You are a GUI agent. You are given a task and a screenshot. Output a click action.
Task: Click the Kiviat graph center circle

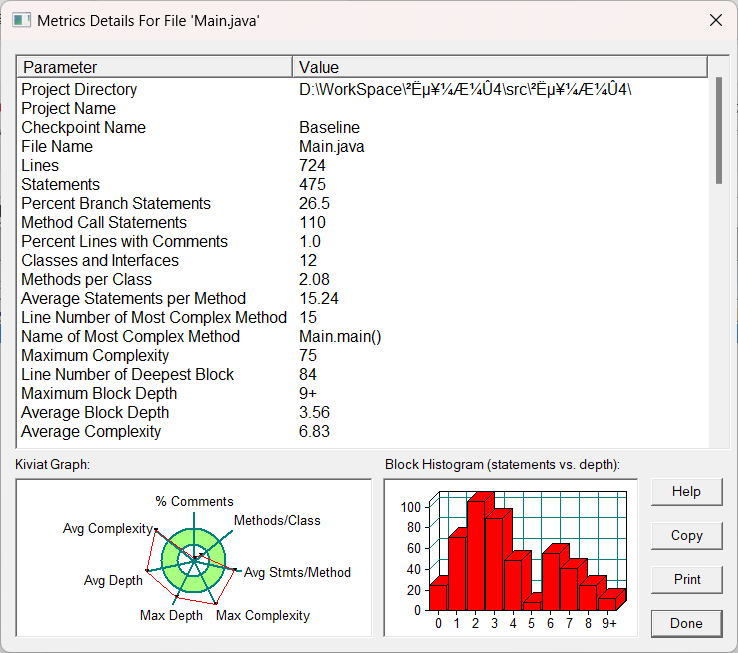[x=193, y=558]
